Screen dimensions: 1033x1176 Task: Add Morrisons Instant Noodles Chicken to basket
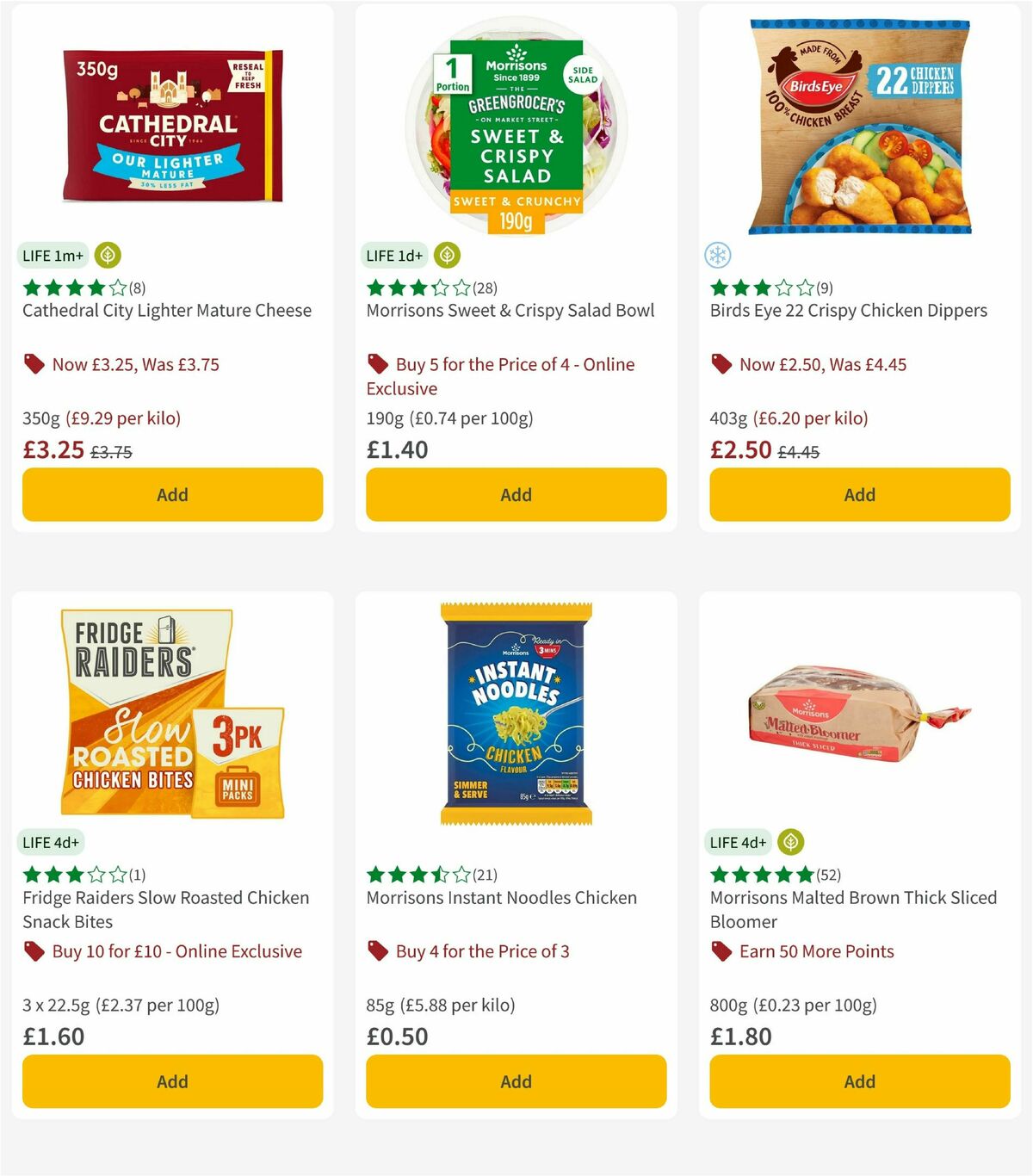[516, 1081]
